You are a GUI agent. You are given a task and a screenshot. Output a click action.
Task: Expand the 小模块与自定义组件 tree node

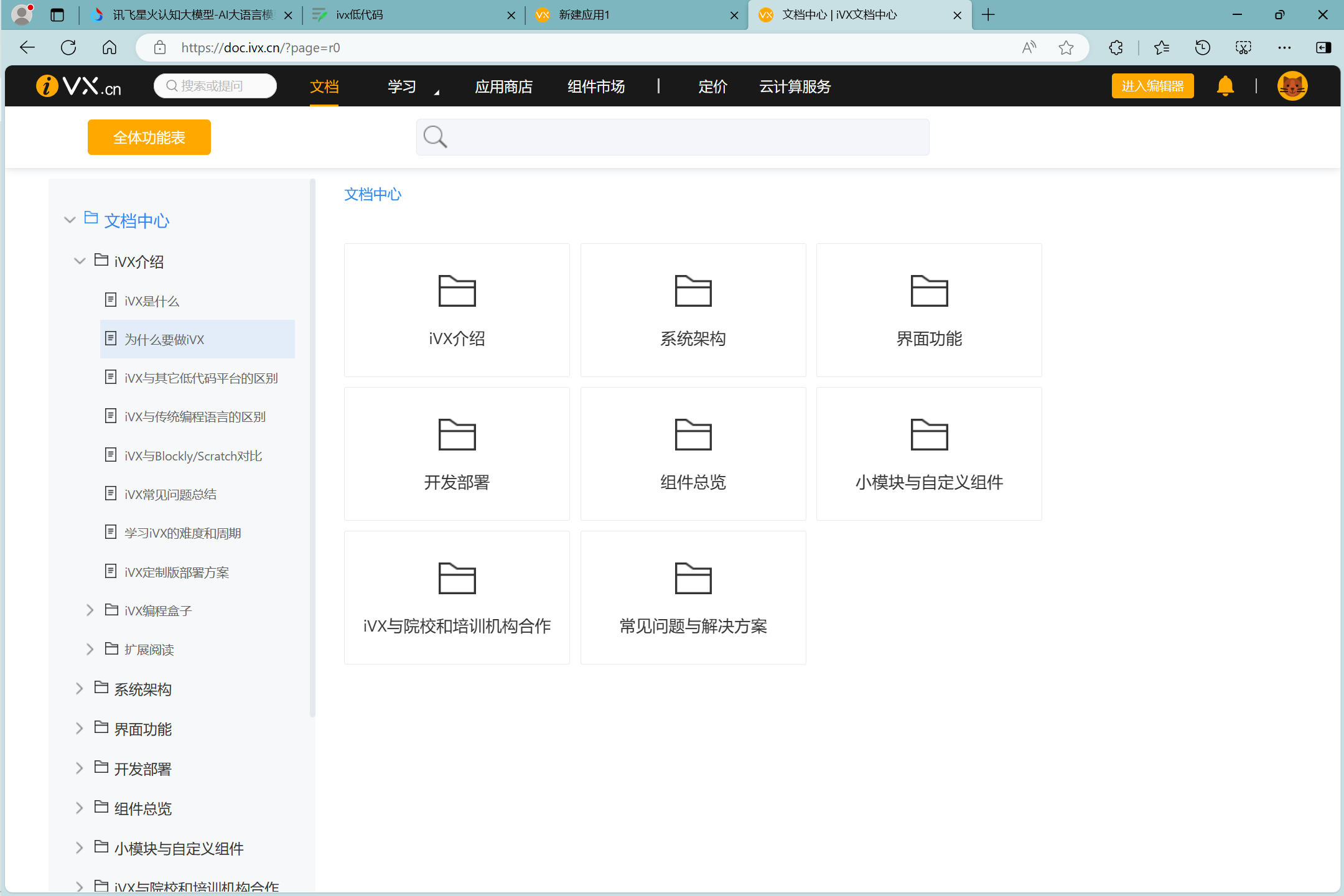tap(80, 847)
